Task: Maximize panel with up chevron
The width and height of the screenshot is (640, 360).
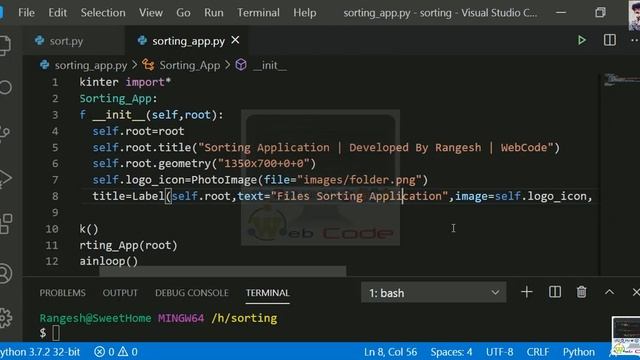Action: pyautogui.click(x=609, y=292)
